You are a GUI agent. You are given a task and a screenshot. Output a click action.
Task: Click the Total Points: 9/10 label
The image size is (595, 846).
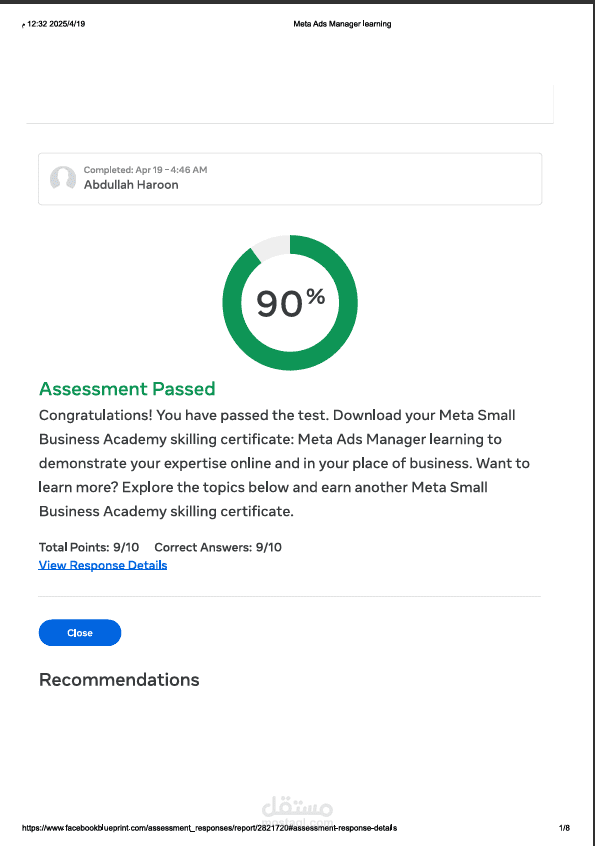[x=87, y=547]
